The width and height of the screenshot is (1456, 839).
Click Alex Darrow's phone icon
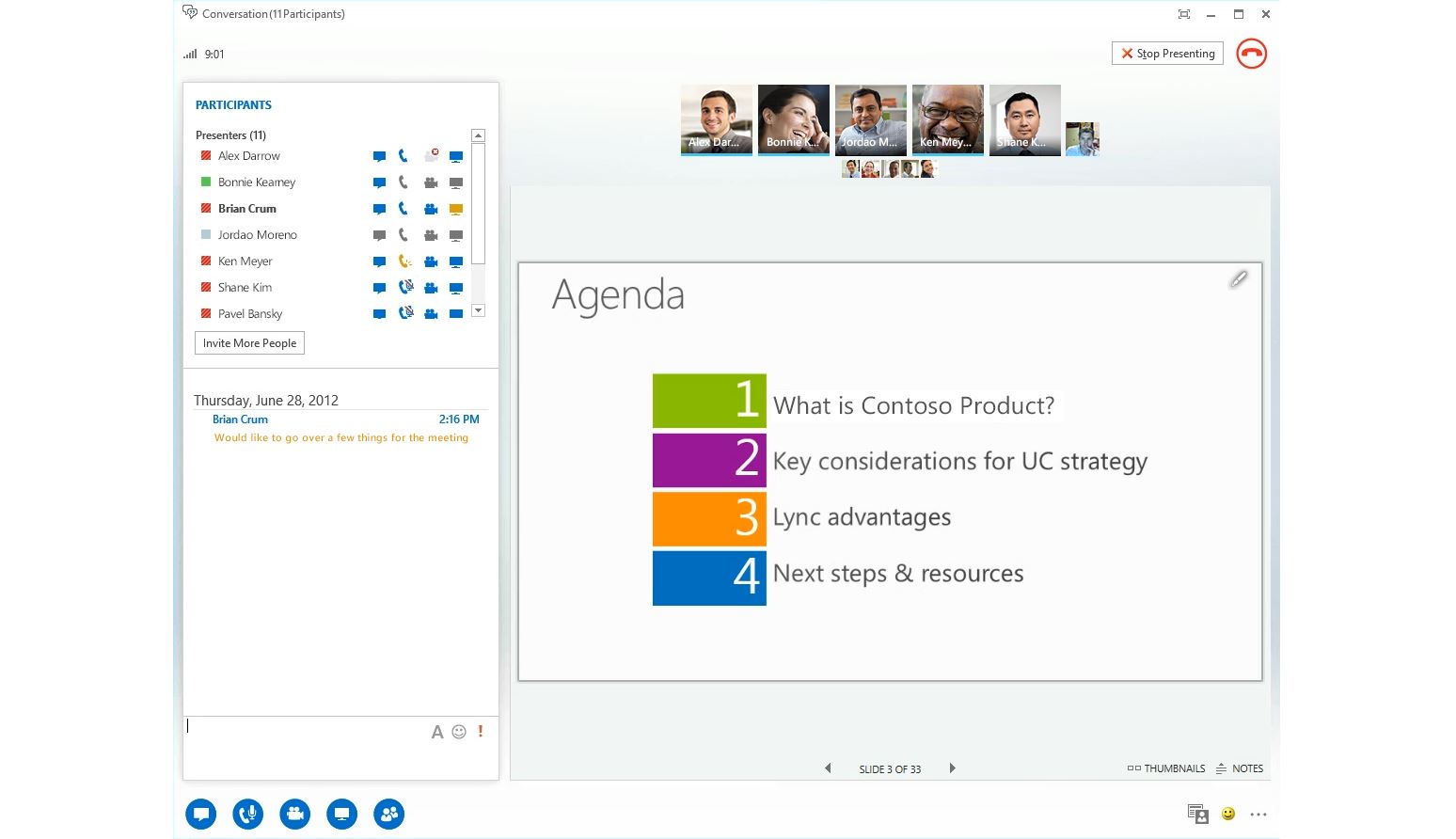coord(404,156)
